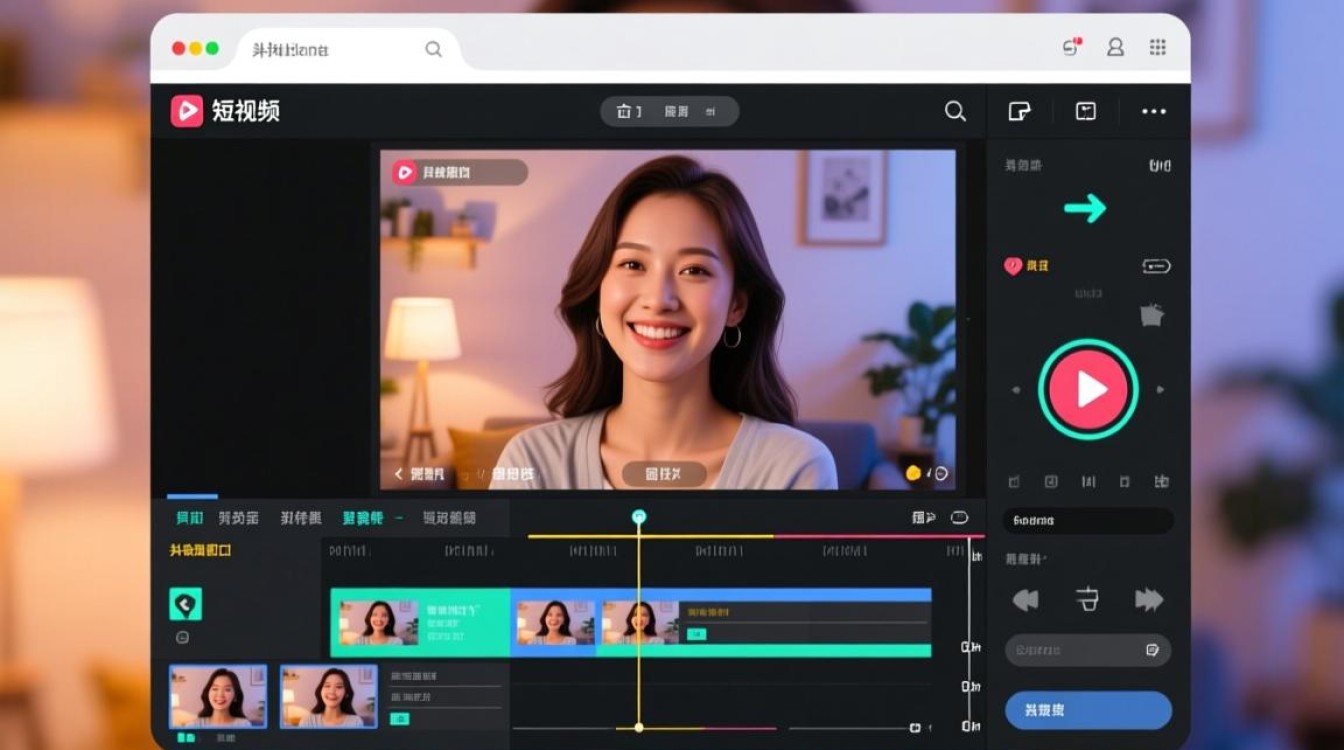Select the second large thumbnail below the track
This screenshot has width=1344, height=750.
click(329, 696)
